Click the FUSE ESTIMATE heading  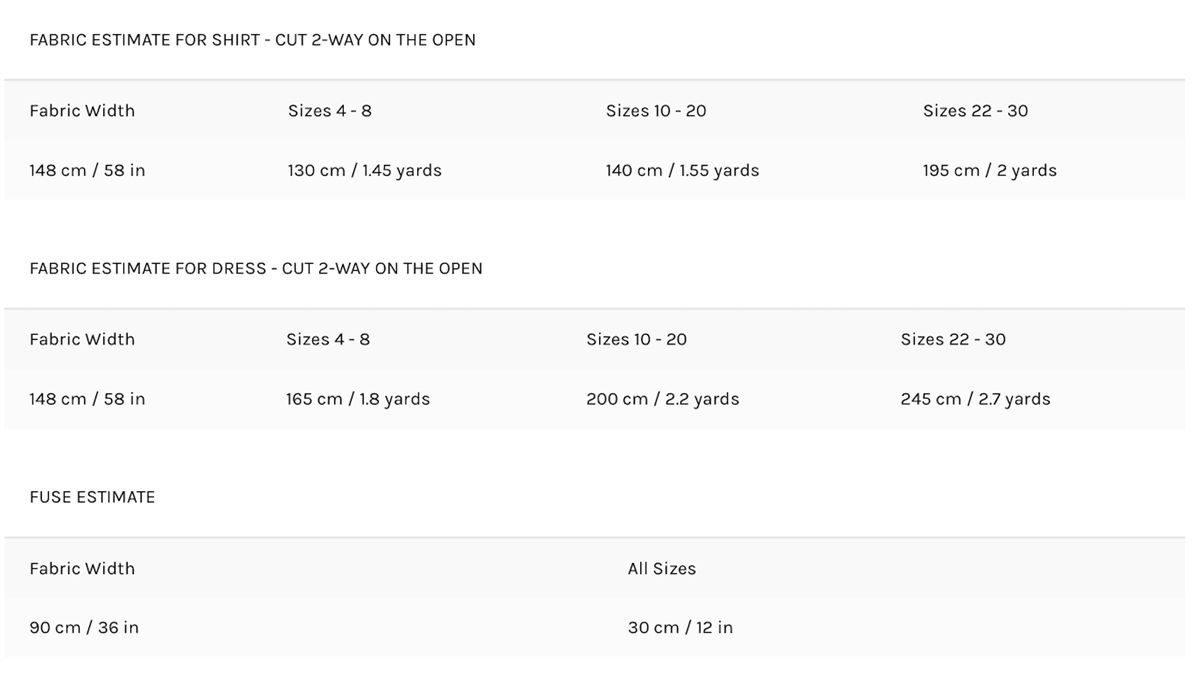[92, 497]
